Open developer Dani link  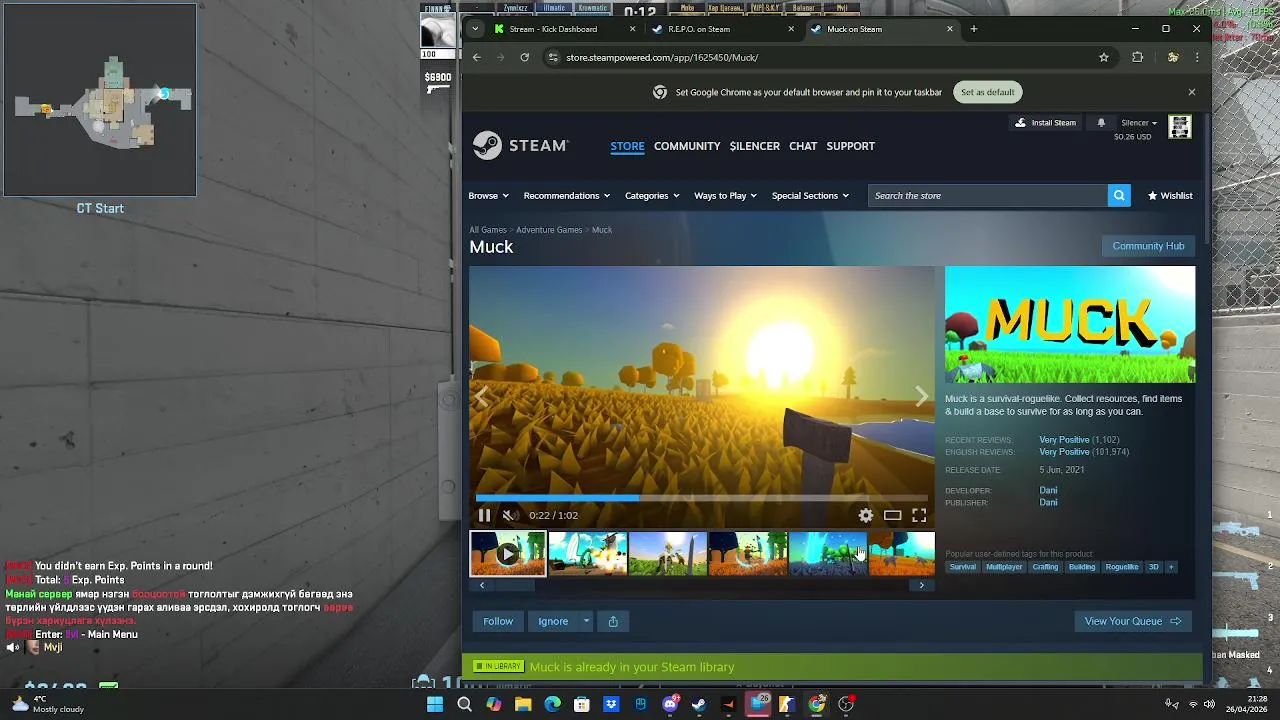(x=1048, y=491)
